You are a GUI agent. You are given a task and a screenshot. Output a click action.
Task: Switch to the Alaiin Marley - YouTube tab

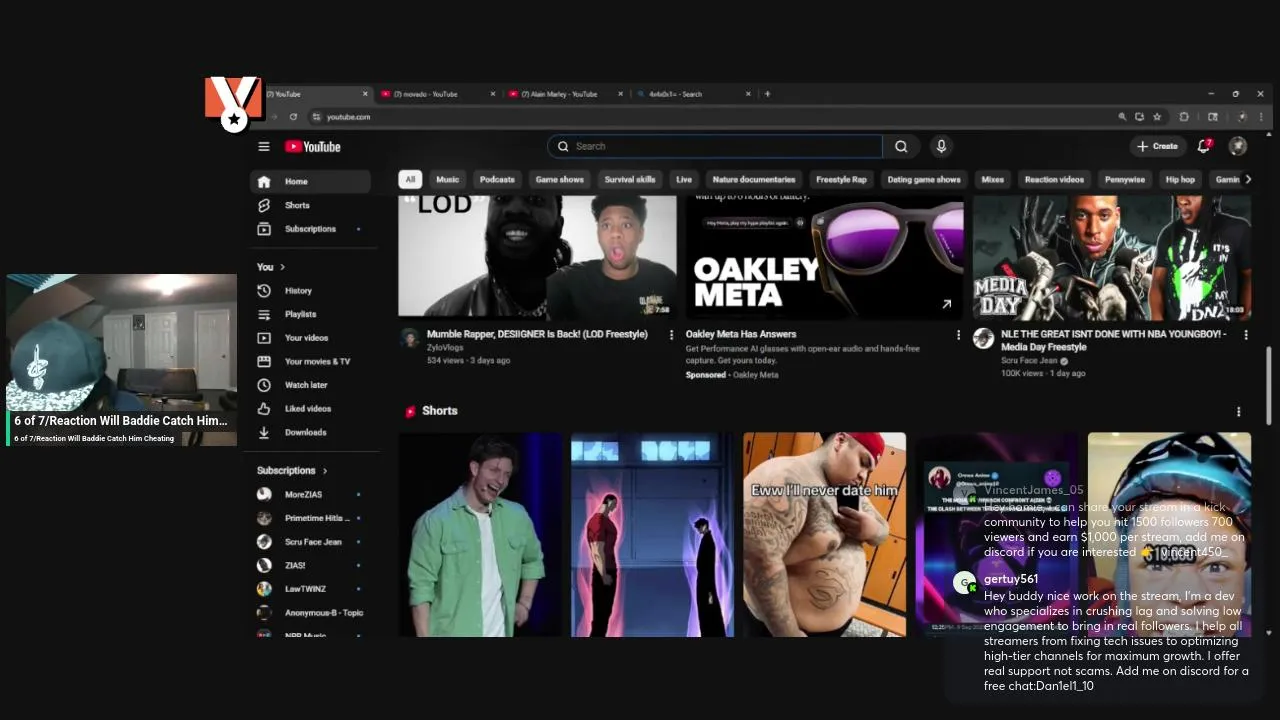point(565,94)
